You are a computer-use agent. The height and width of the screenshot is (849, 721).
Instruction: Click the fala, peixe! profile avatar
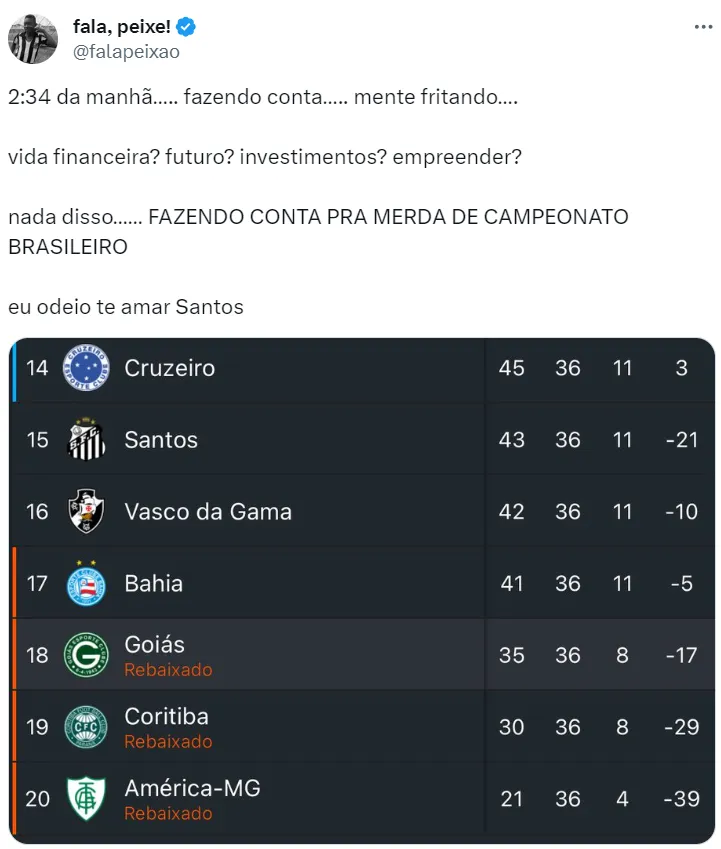tap(33, 39)
